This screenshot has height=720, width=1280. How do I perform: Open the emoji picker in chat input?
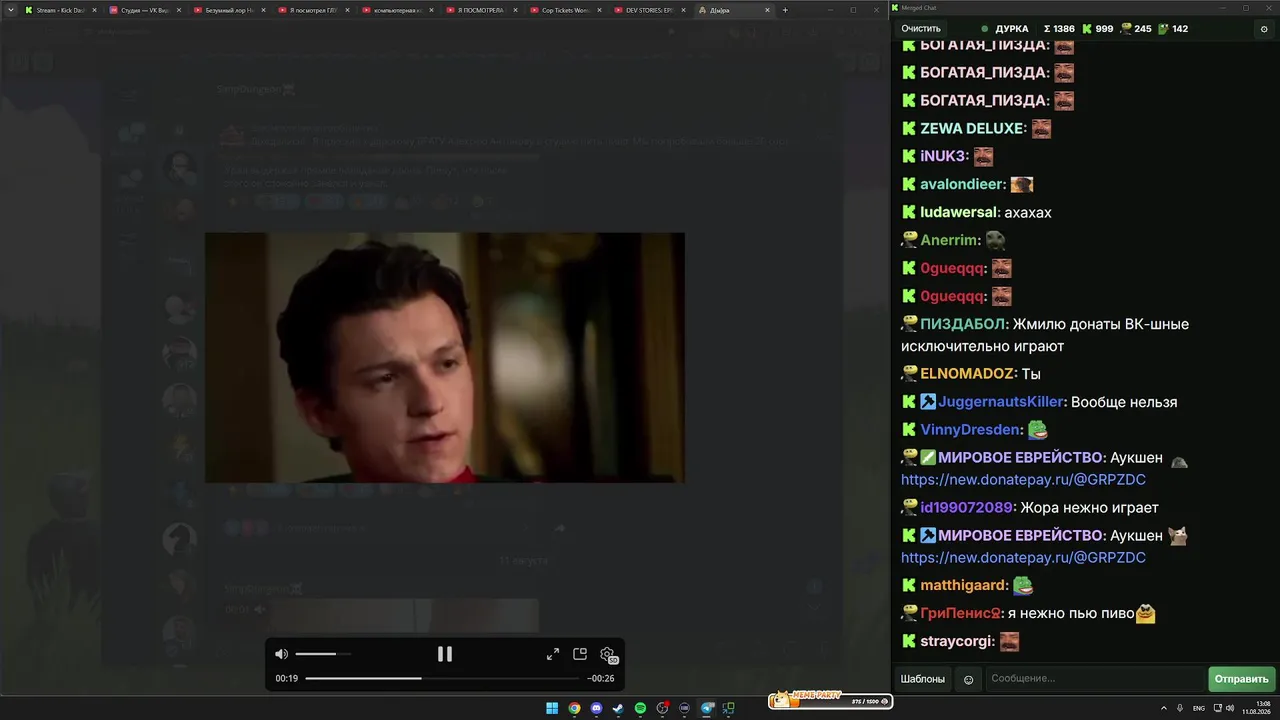point(968,680)
